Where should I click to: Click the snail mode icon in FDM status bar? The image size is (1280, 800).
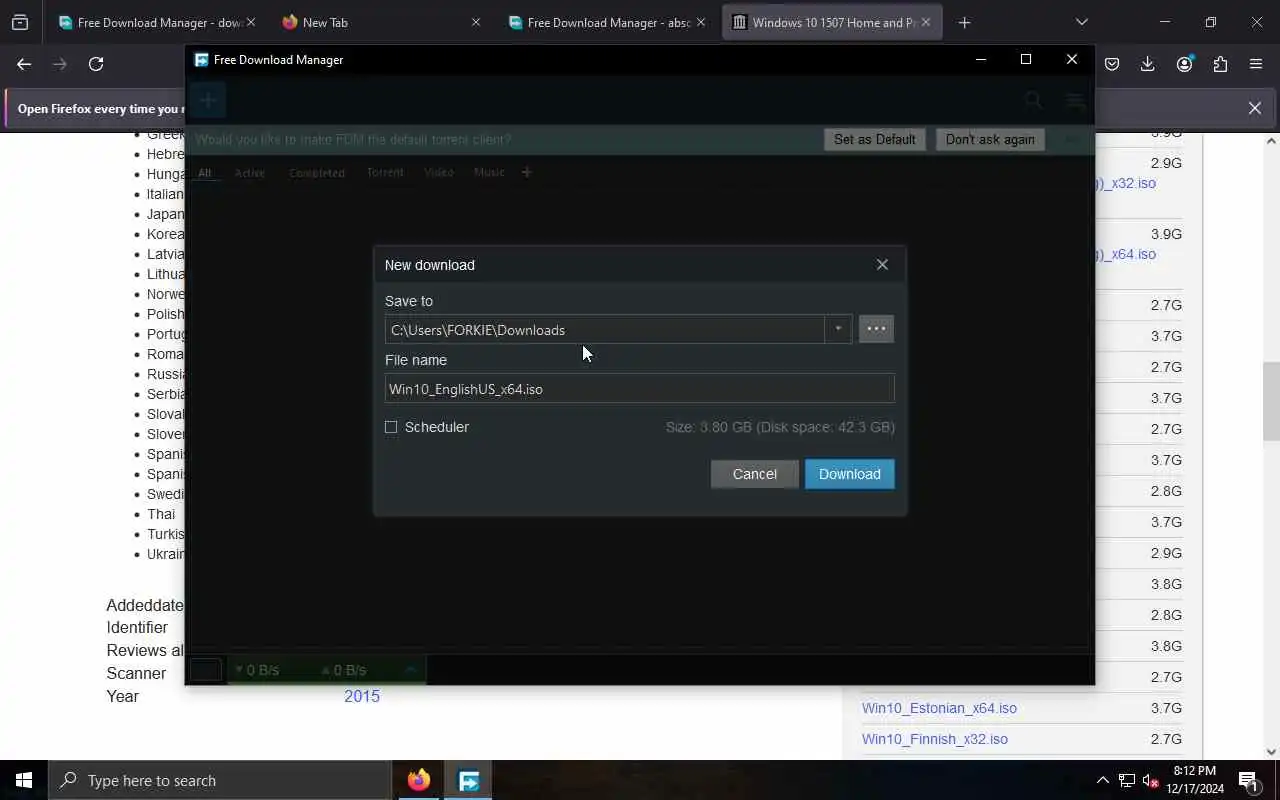pyautogui.click(x=206, y=670)
